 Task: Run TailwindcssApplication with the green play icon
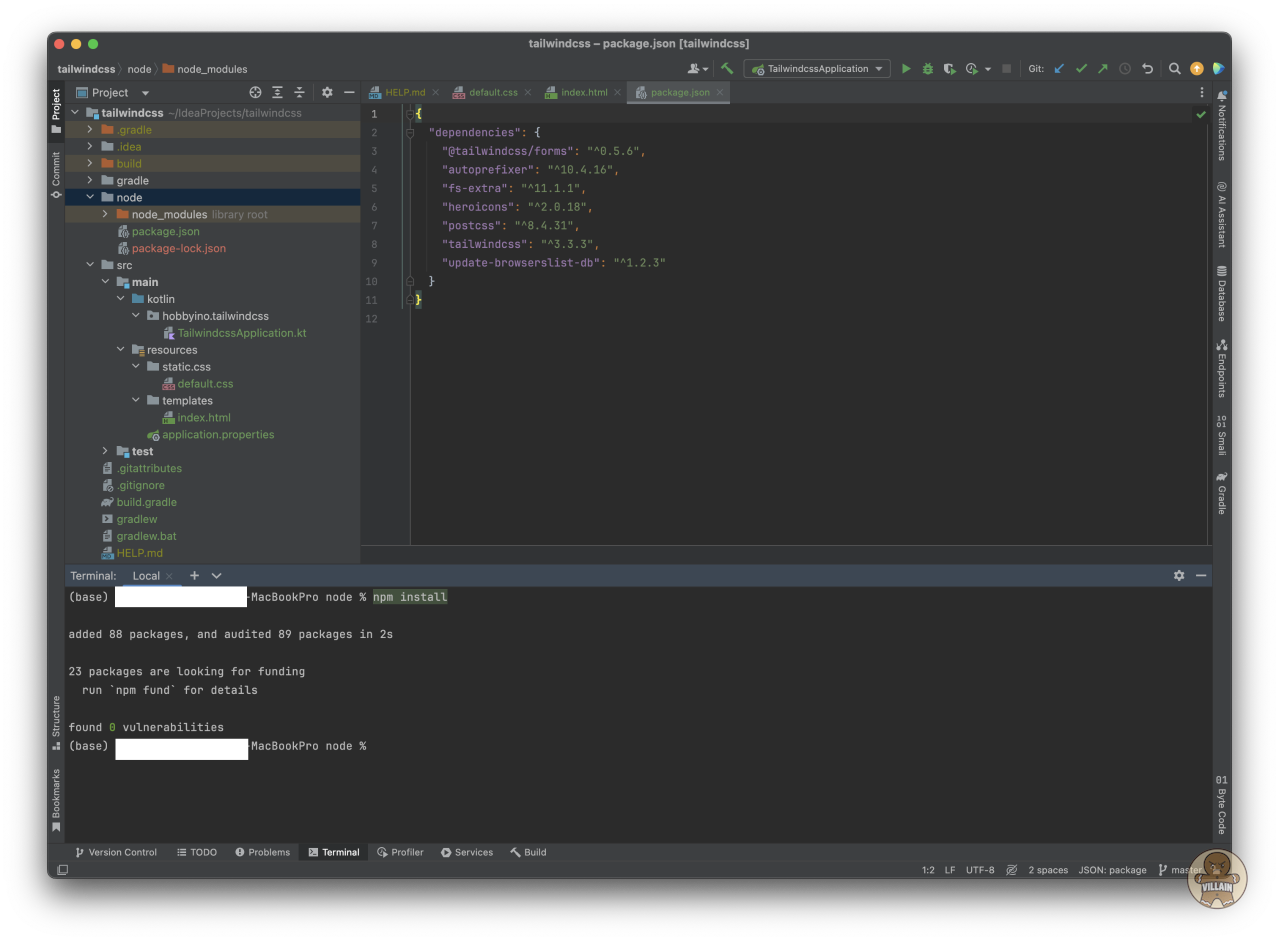tap(906, 69)
